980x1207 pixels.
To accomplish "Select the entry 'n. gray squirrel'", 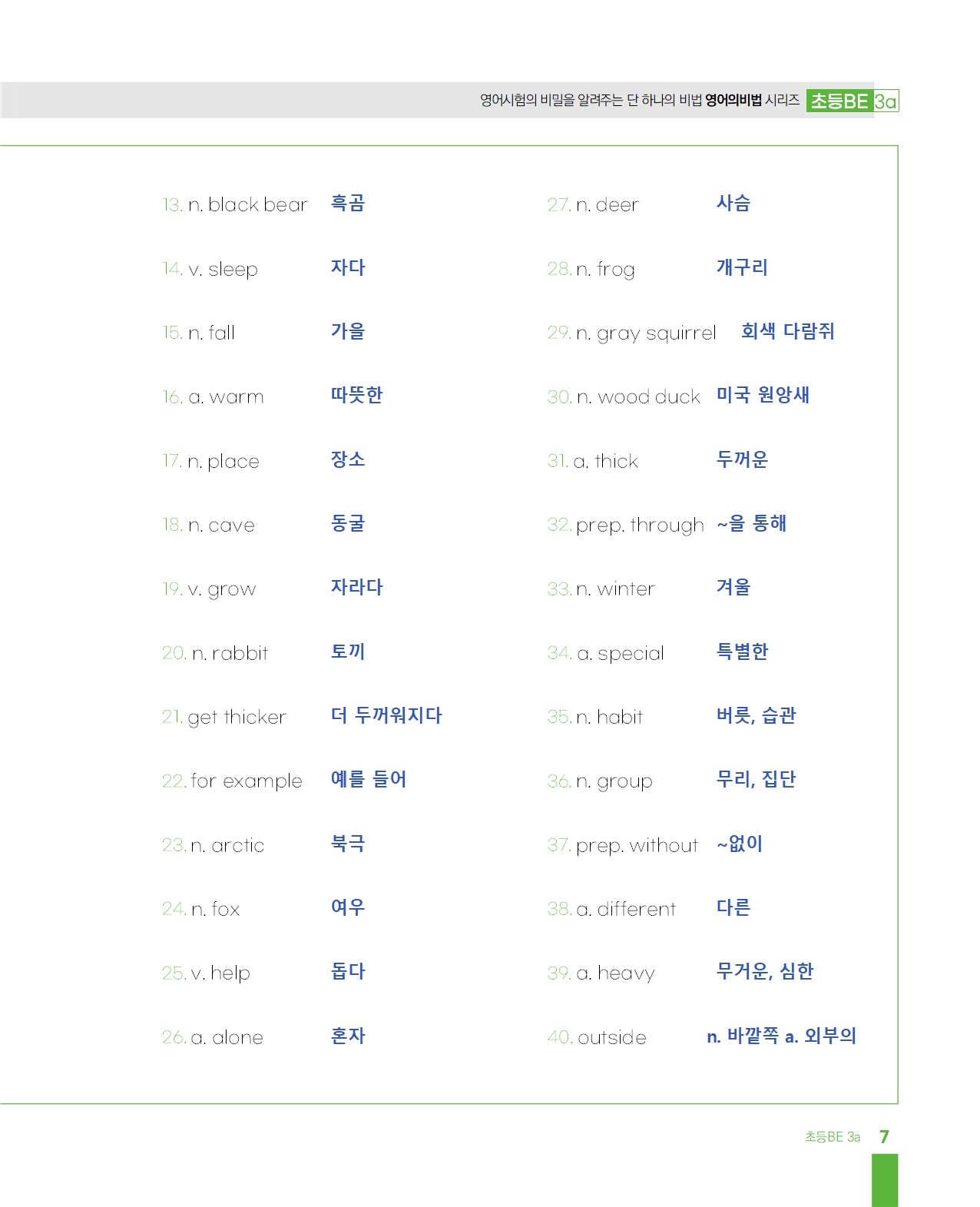I will (646, 333).
